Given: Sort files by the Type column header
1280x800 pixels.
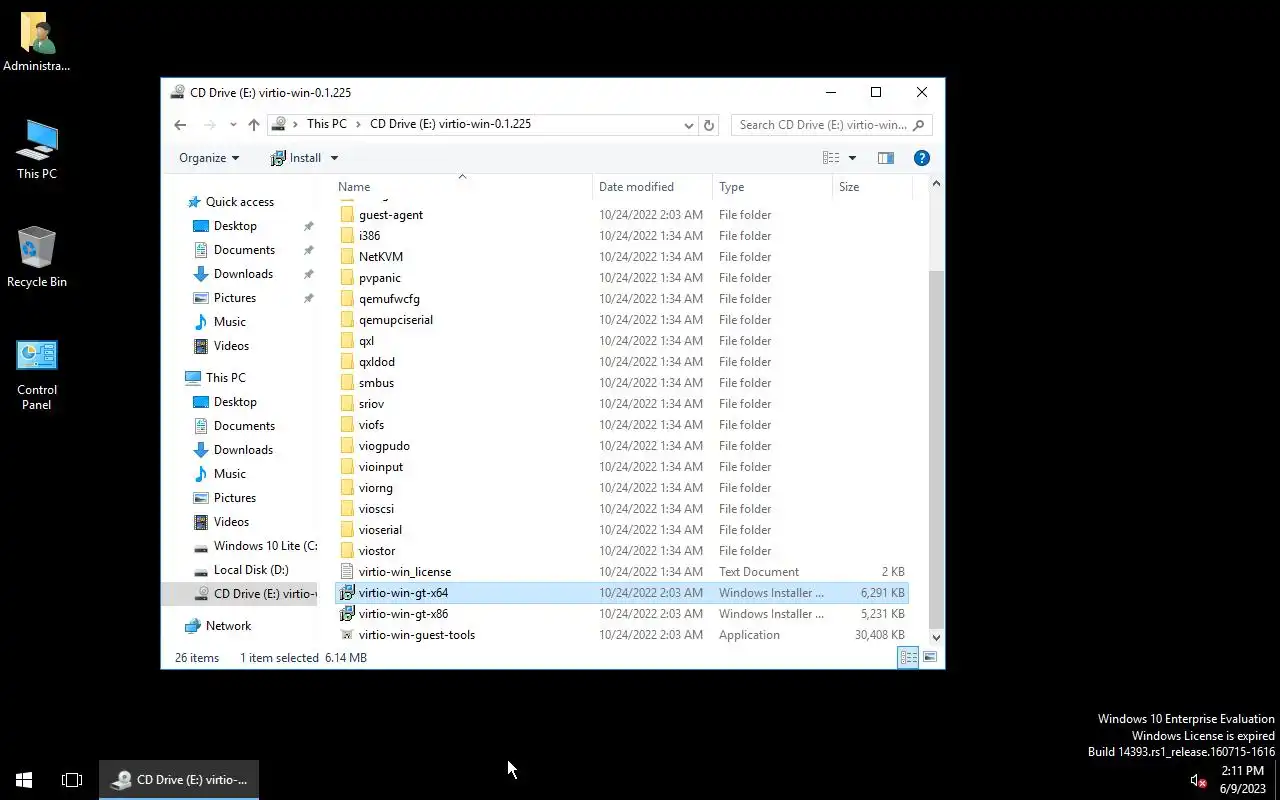Looking at the screenshot, I should click(x=772, y=187).
